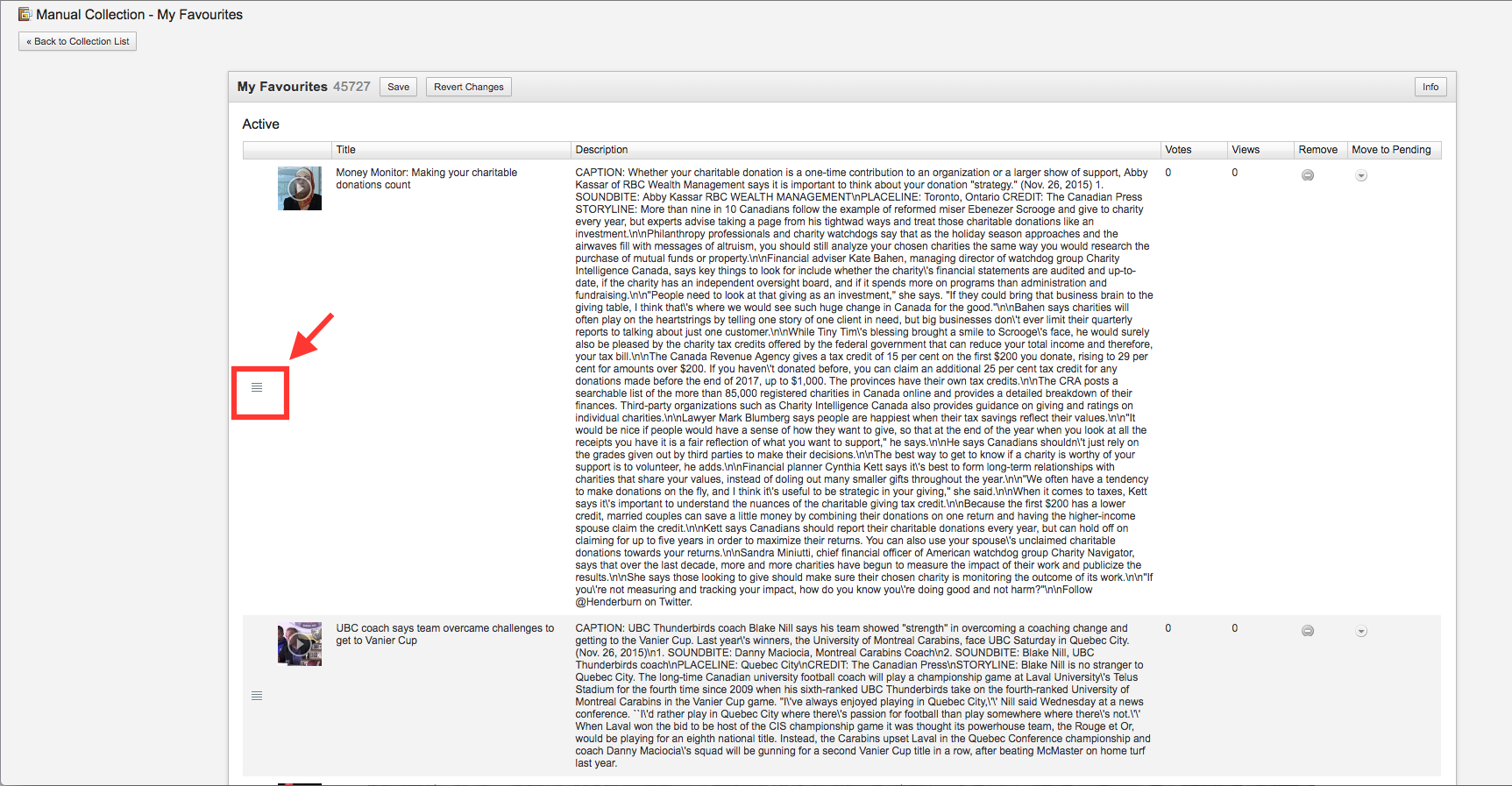The image size is (1512, 786).
Task: Go back to Collection List
Action: (77, 41)
